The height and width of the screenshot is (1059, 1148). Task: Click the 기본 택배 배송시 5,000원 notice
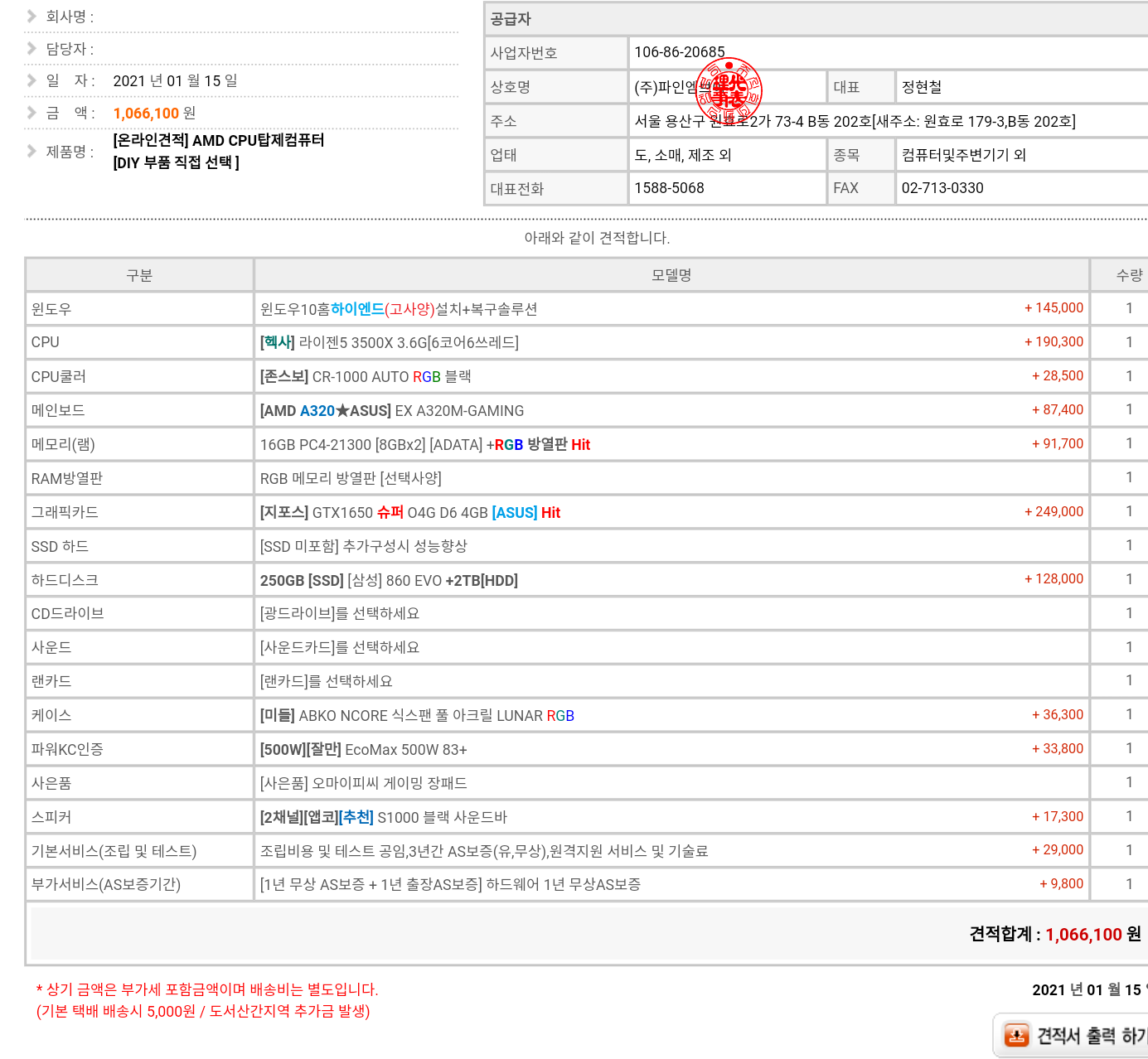tap(203, 1011)
